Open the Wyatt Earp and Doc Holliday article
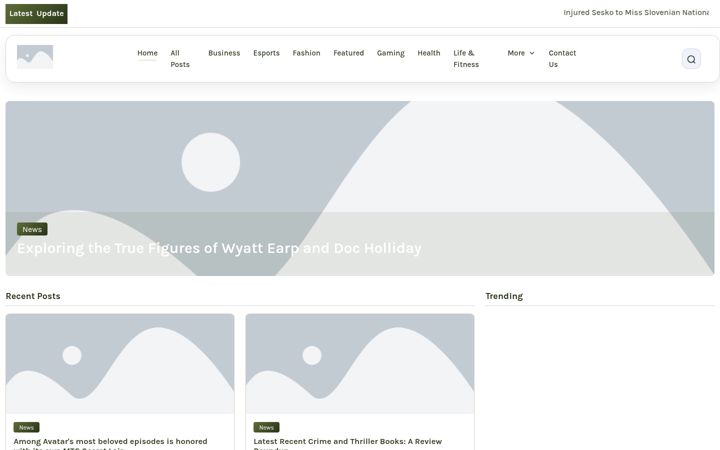Screen dimensions: 720x450 coord(219,248)
